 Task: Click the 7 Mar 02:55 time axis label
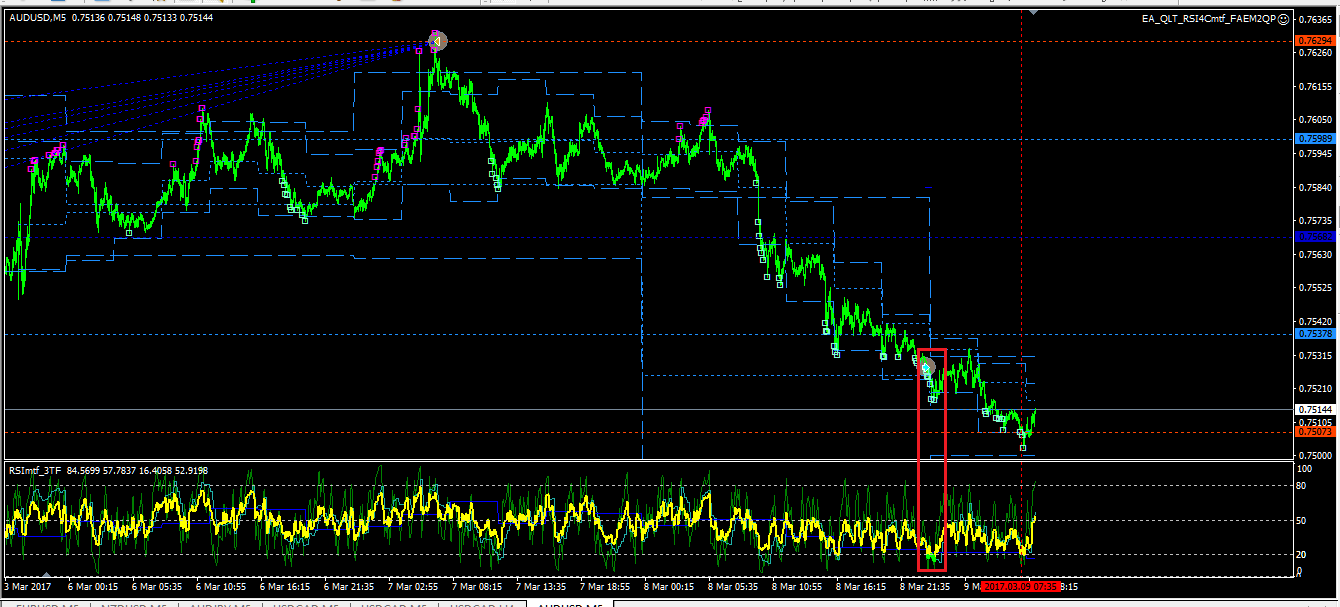coord(412,586)
